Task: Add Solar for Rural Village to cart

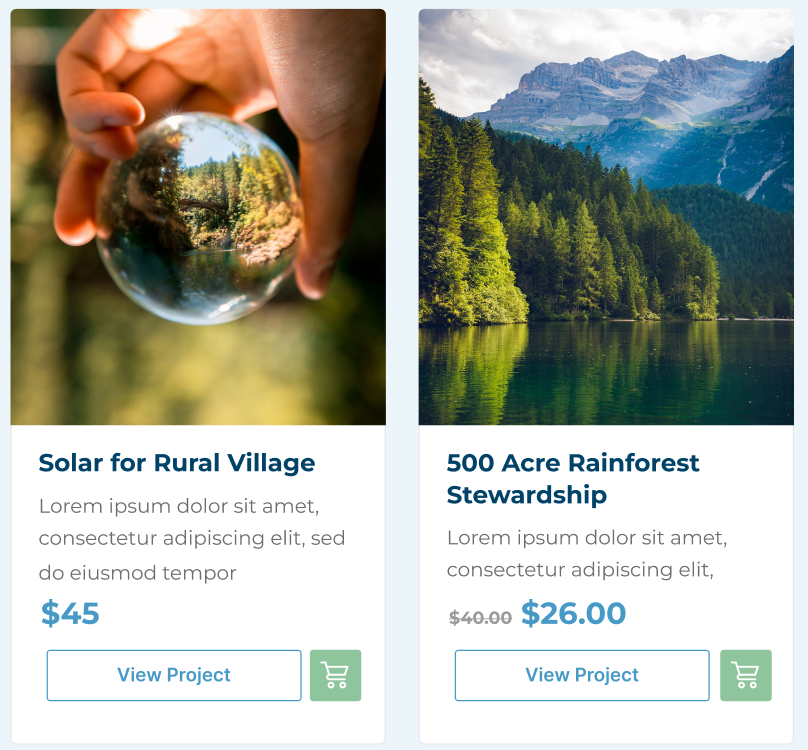Action: coord(335,675)
